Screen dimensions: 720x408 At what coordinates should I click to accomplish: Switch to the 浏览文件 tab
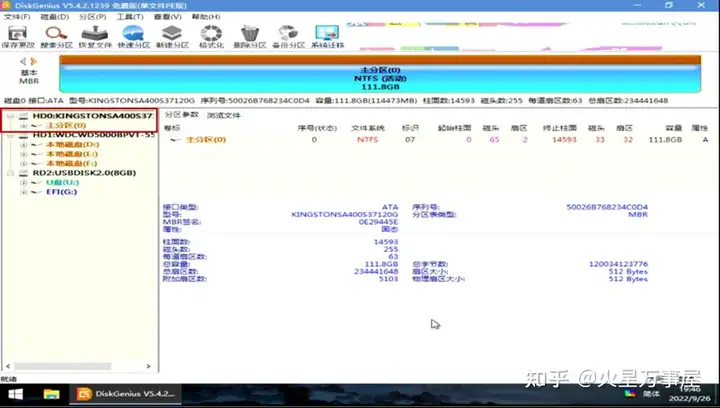tap(224, 115)
